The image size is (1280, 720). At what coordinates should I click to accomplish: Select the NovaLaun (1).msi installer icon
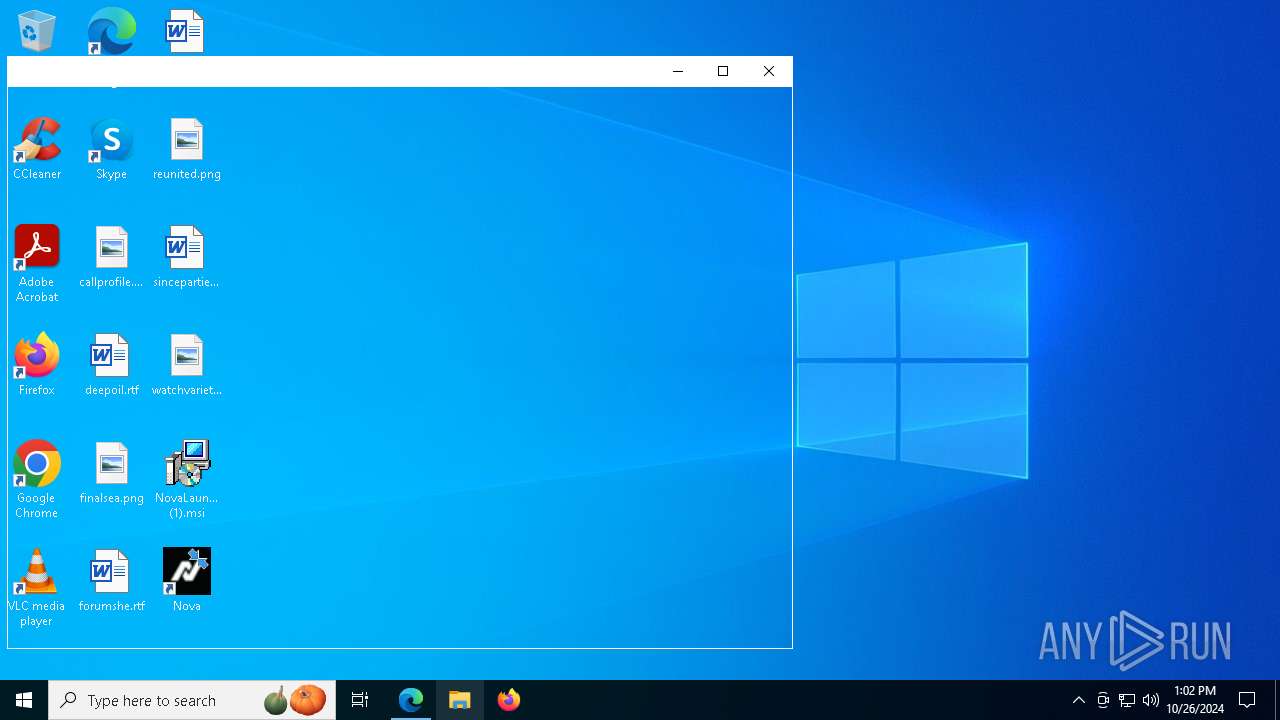pyautogui.click(x=186, y=479)
